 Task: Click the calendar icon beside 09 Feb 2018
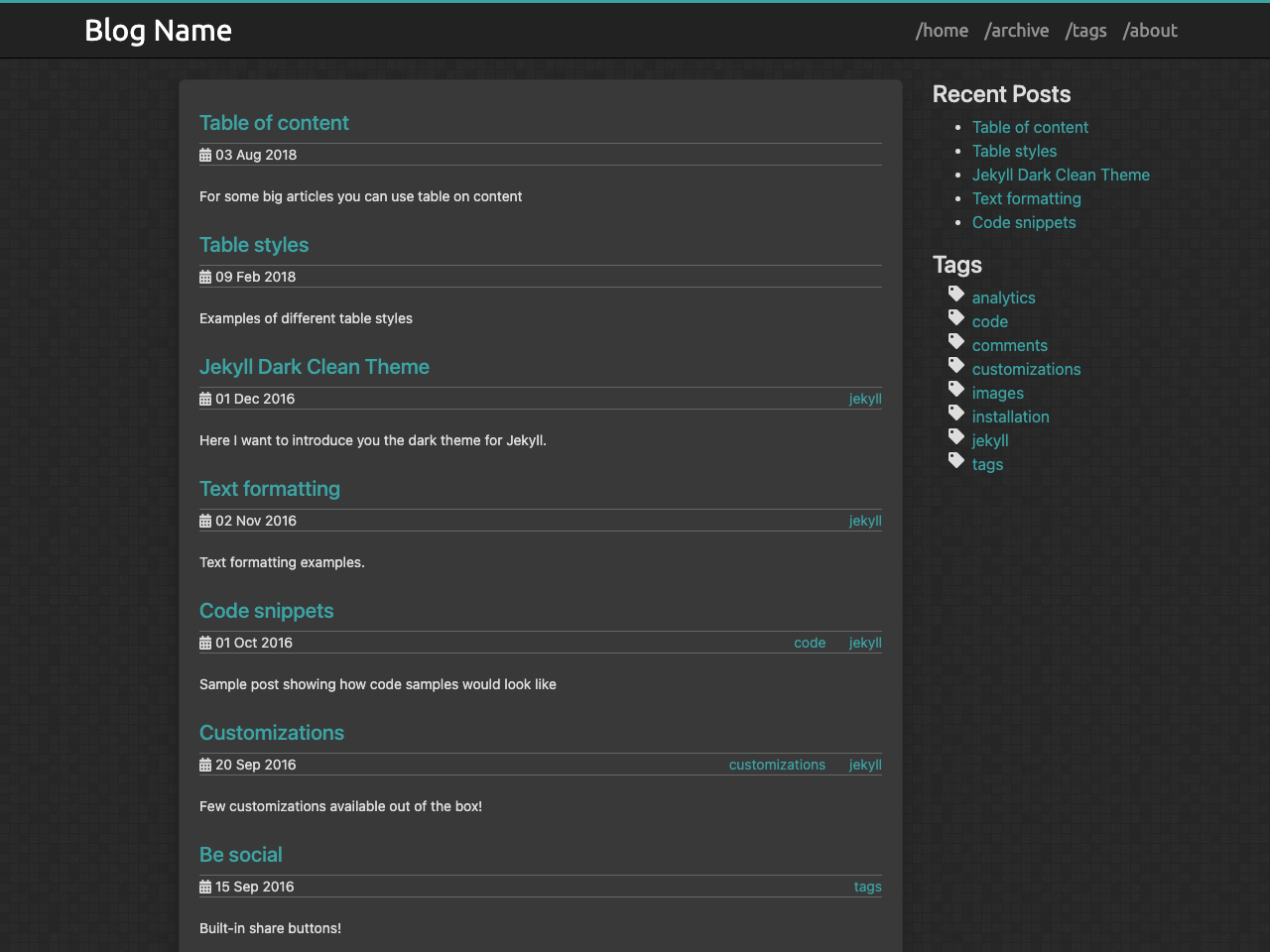(205, 277)
